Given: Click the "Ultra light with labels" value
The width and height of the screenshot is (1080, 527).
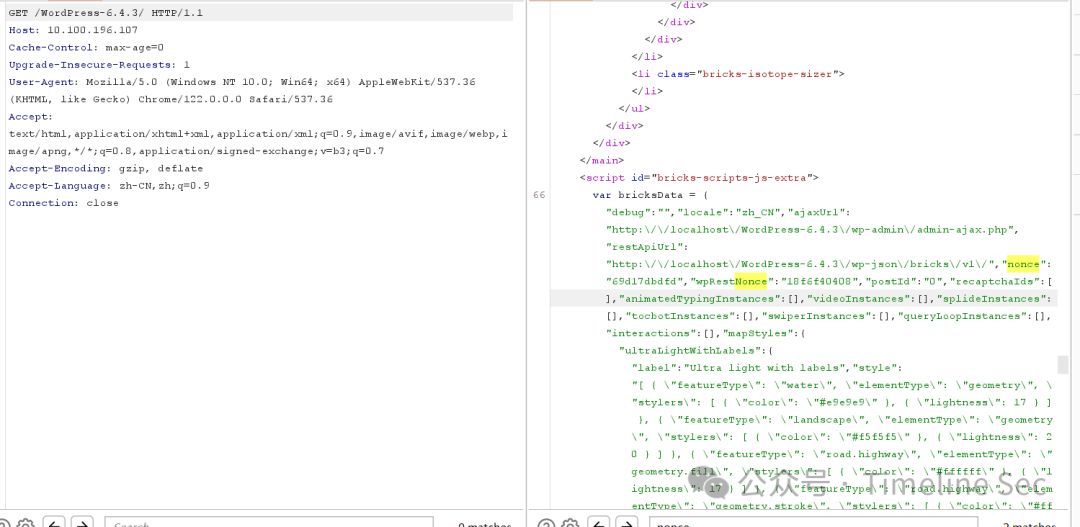Looking at the screenshot, I should click(767, 367).
